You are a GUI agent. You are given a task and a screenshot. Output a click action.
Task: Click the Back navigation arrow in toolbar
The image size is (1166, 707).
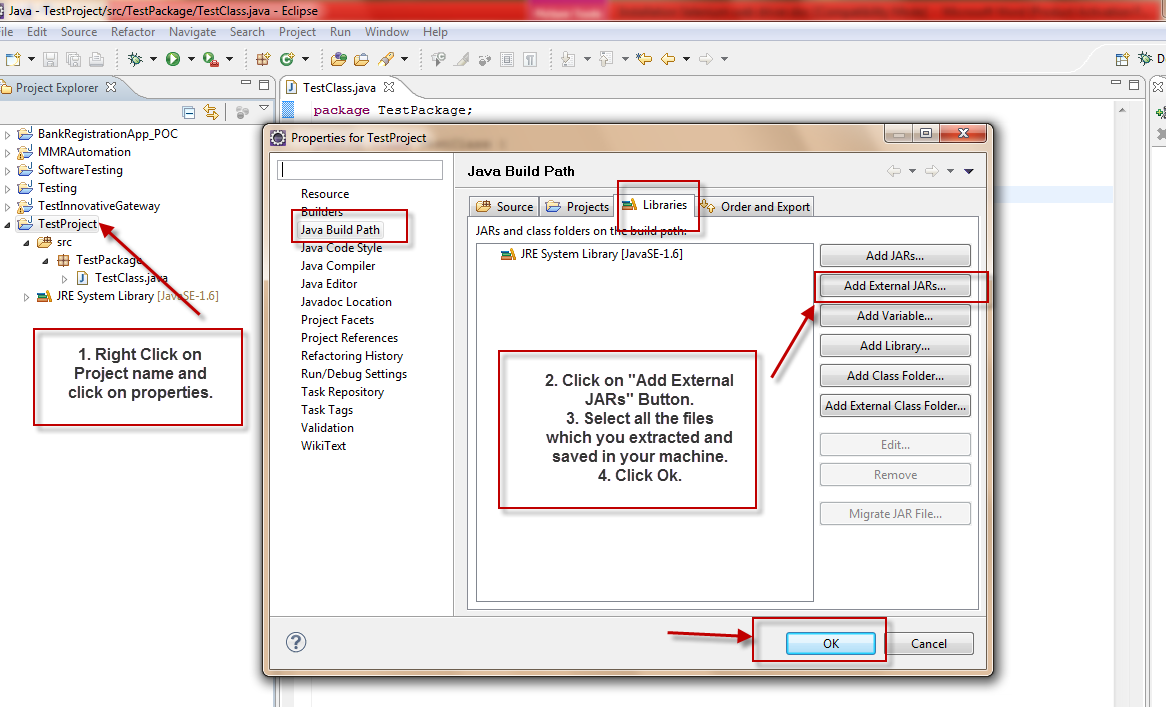click(668, 59)
